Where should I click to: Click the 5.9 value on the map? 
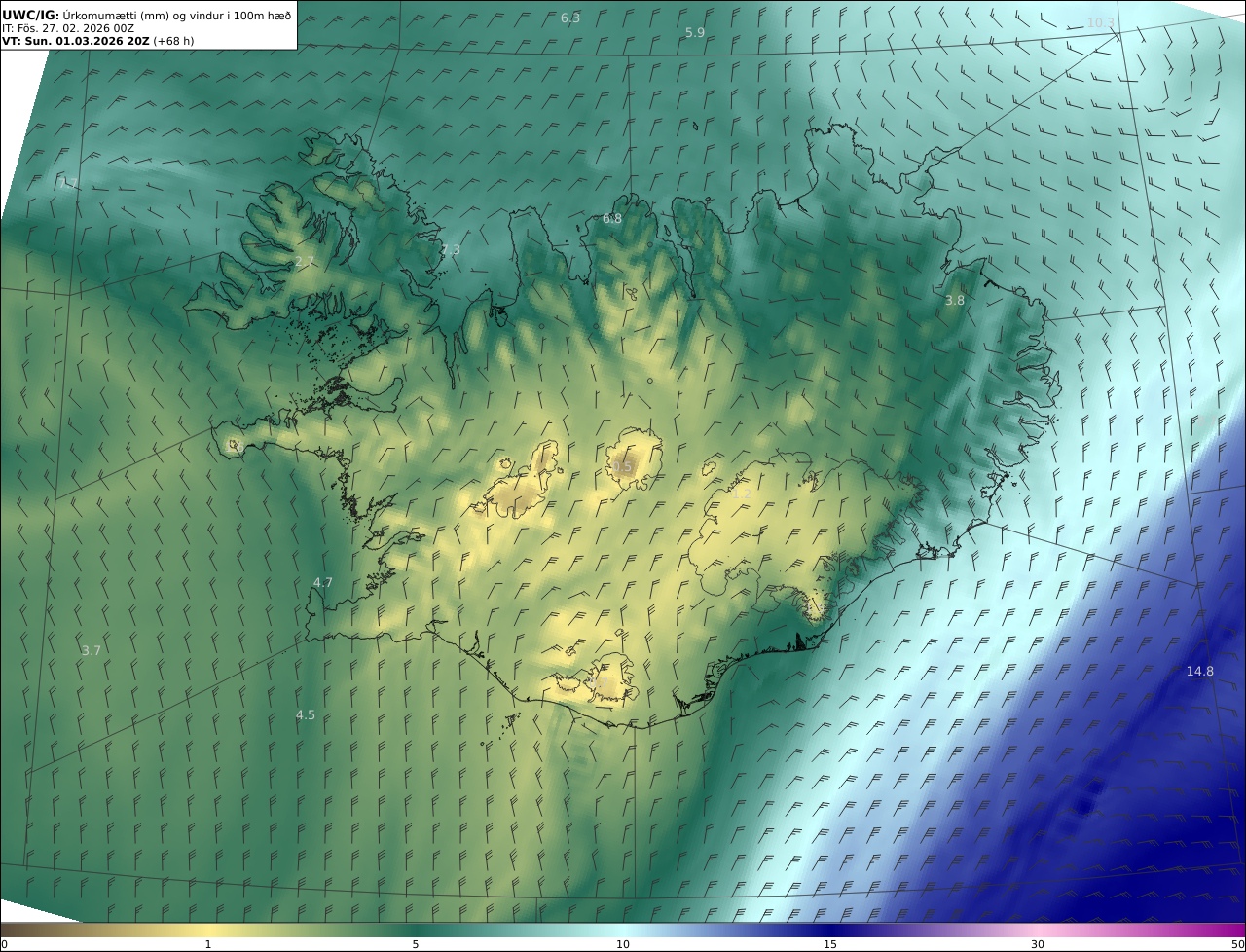(695, 32)
